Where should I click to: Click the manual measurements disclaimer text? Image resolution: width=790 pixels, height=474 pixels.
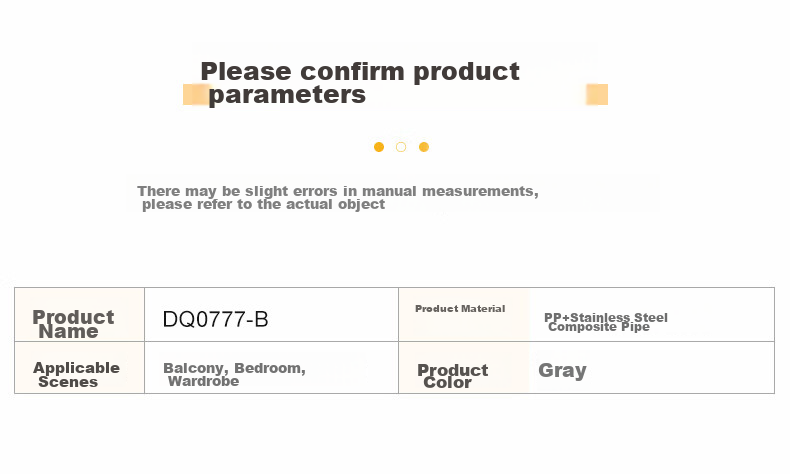tap(338, 197)
